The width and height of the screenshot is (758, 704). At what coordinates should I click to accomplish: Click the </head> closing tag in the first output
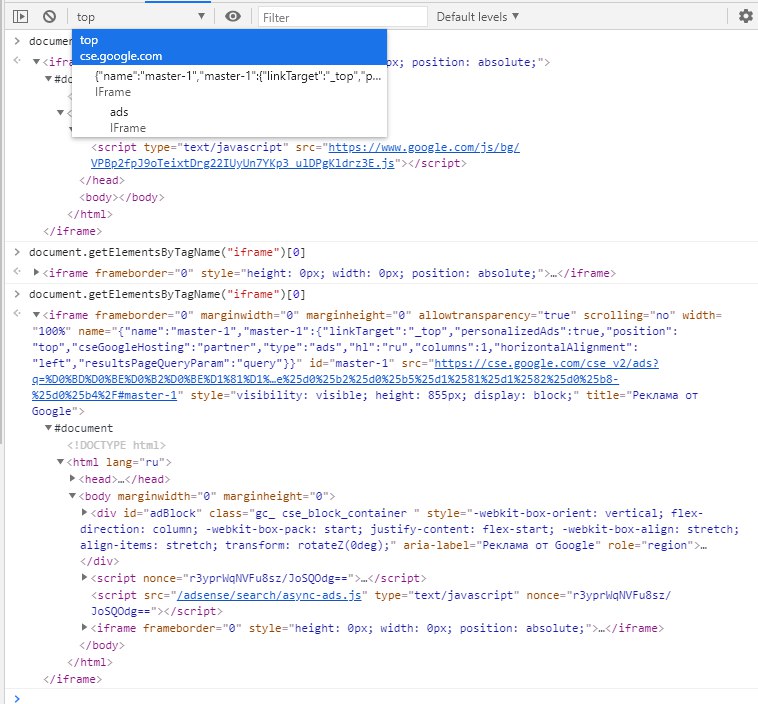click(102, 180)
